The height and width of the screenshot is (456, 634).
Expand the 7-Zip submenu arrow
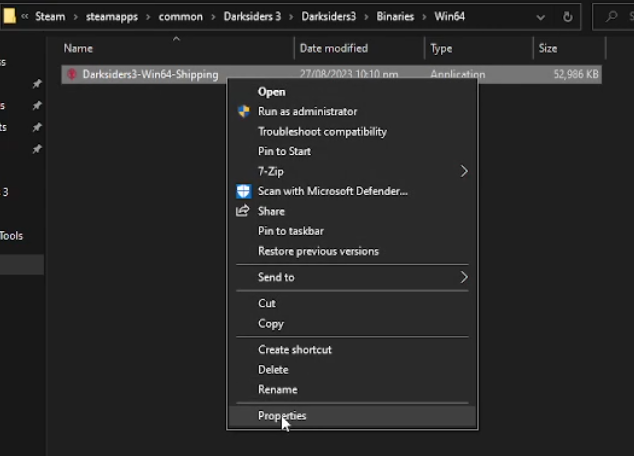coord(464,171)
